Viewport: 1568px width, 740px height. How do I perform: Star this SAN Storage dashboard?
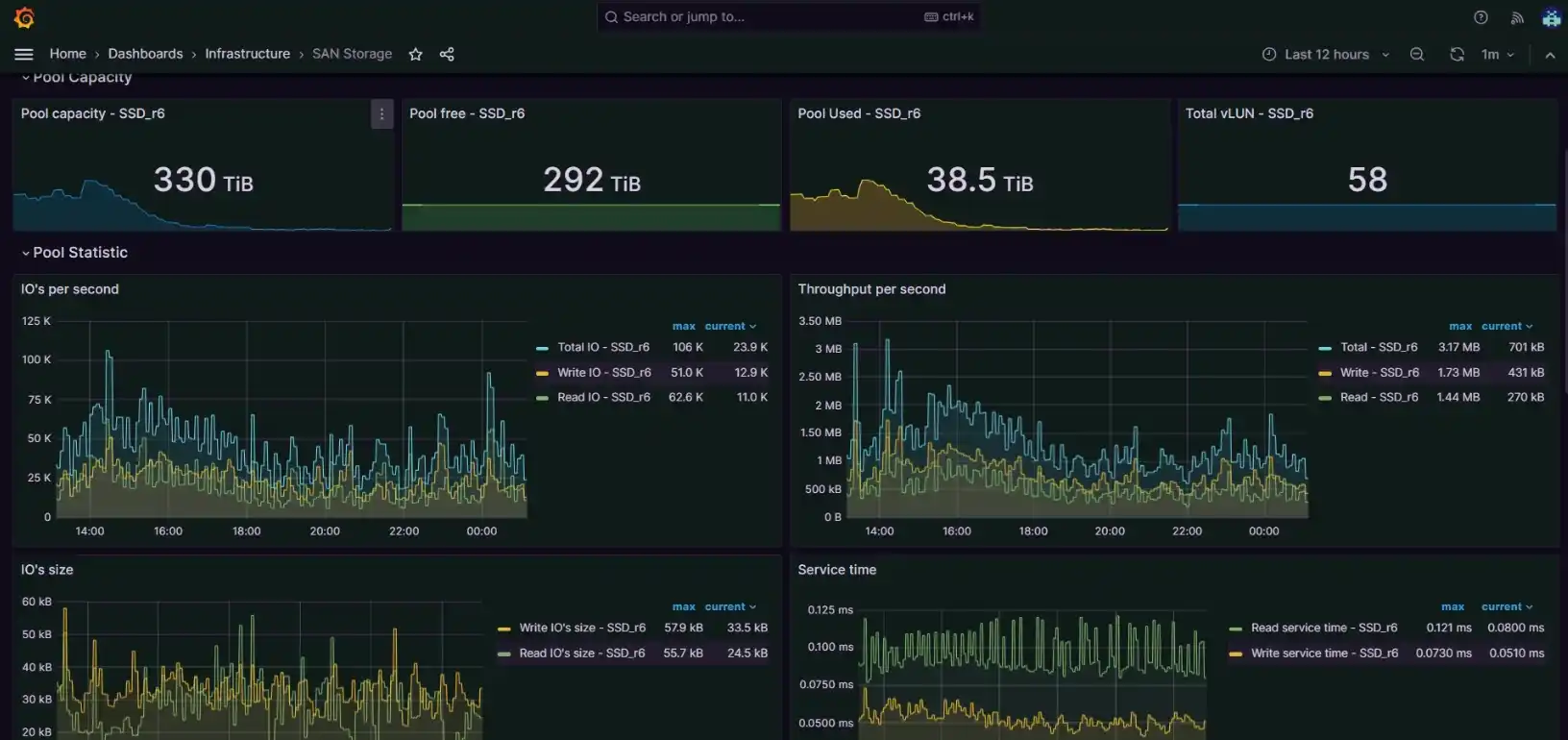[415, 54]
